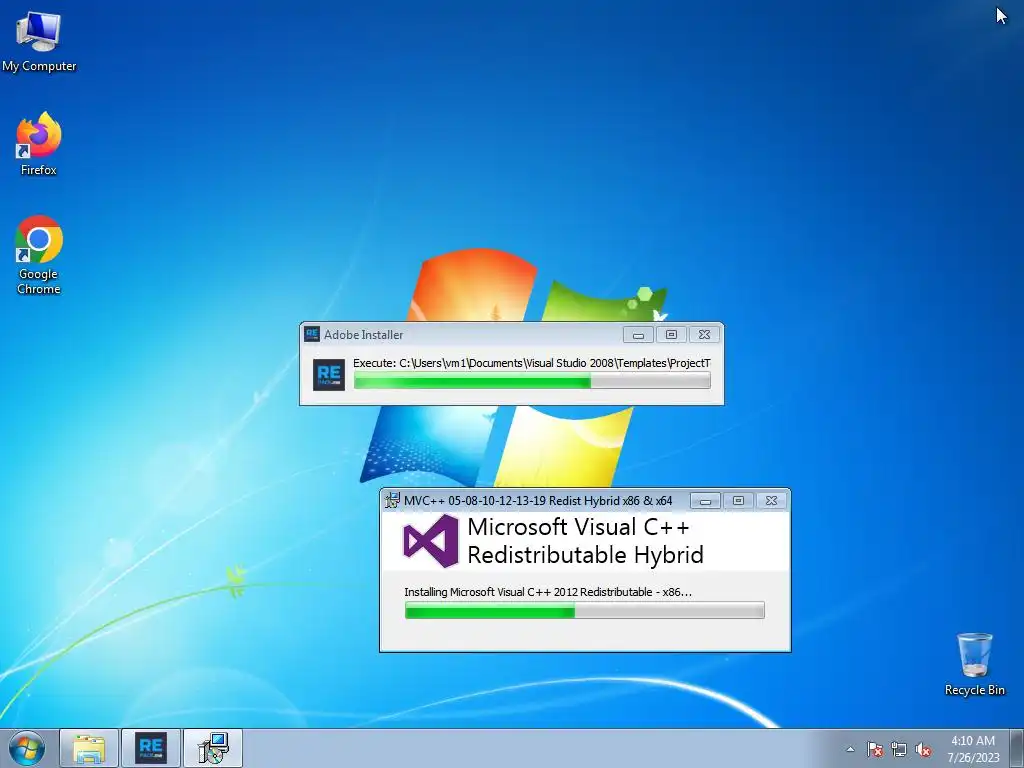This screenshot has width=1024, height=768.
Task: Minimize the Adobe Installer window
Action: [x=638, y=335]
